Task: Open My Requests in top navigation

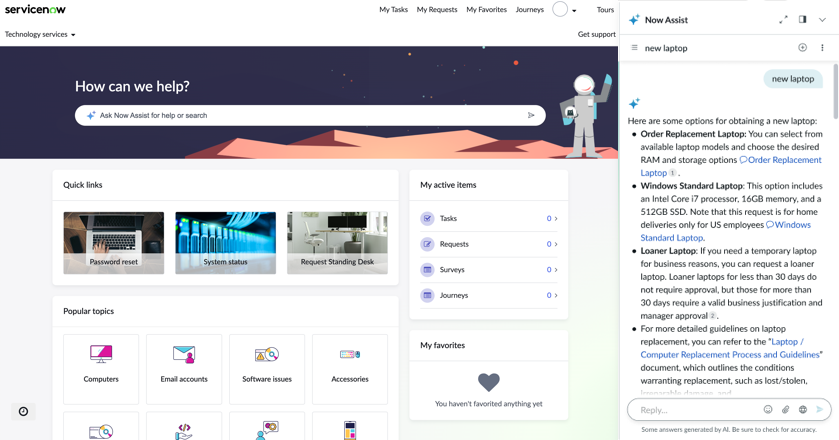Action: (437, 10)
